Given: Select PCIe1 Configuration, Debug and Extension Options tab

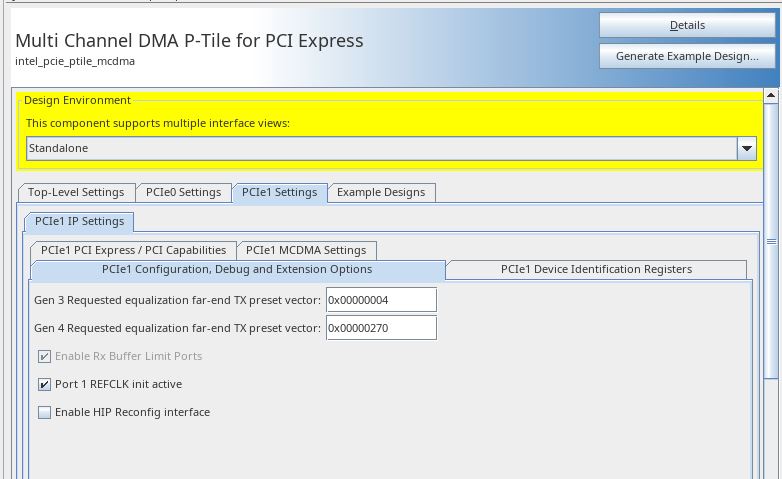Looking at the screenshot, I should click(237, 270).
